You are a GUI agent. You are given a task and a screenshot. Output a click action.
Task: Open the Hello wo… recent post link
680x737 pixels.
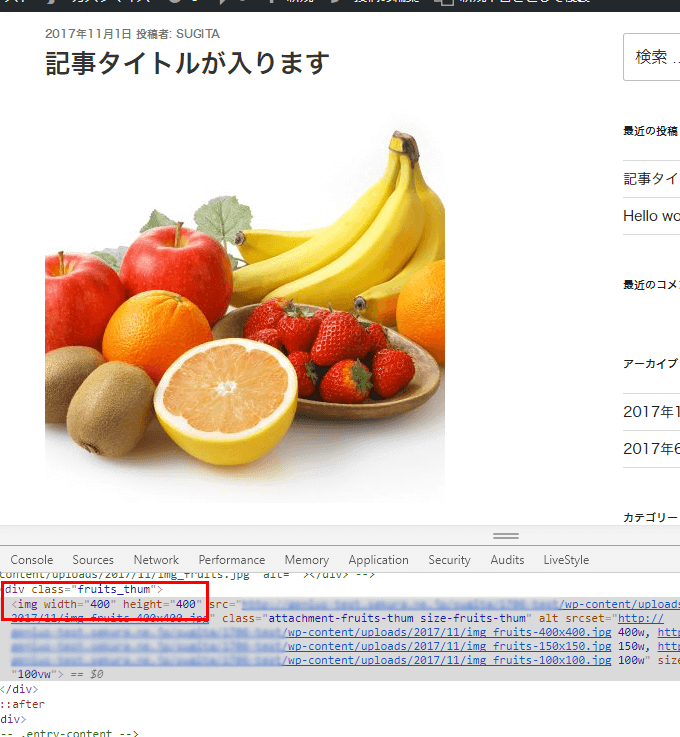(x=651, y=216)
